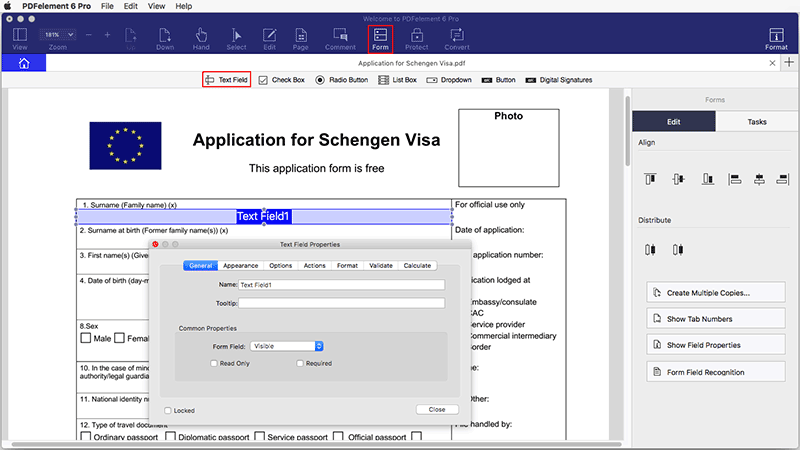
Task: Open the Appearance tab in properties dialog
Action: click(240, 265)
